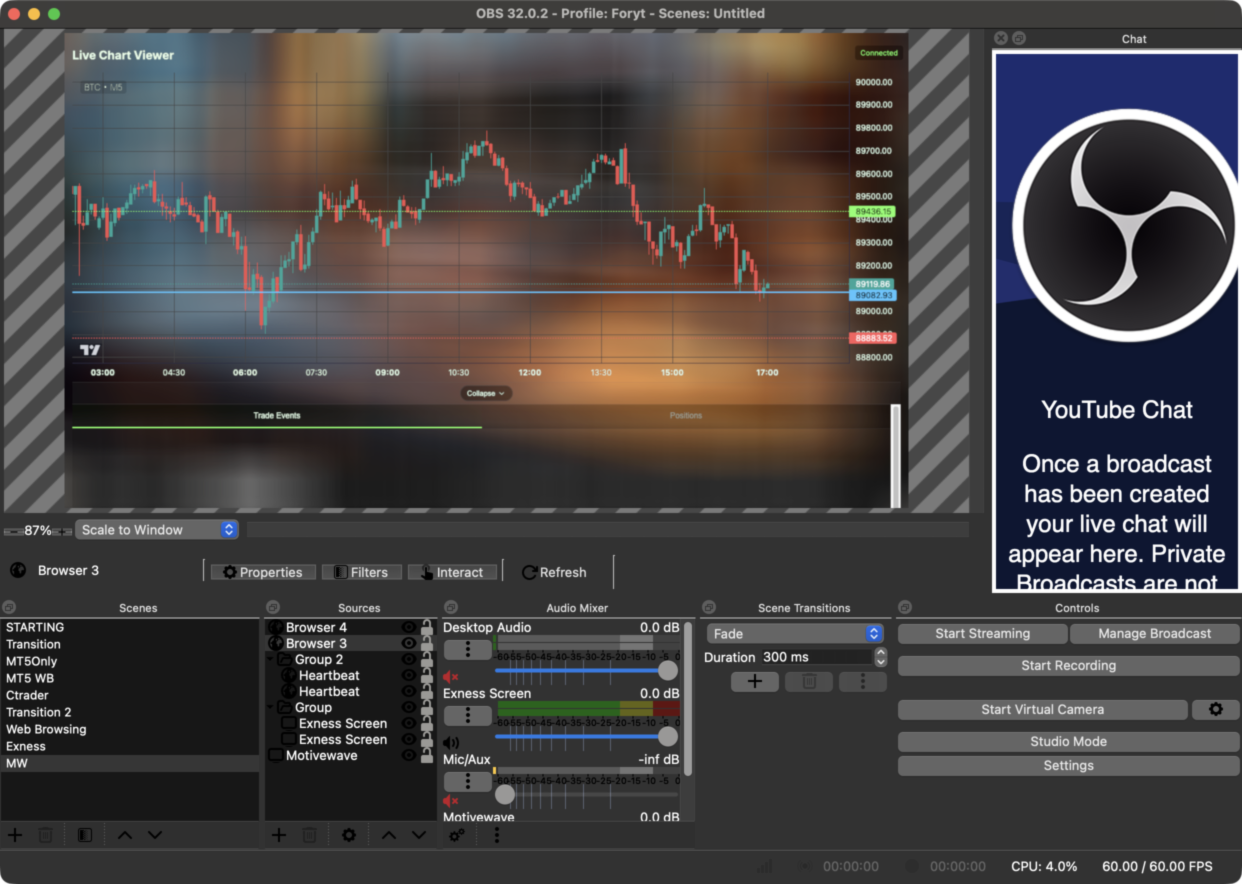Hide Browser 4 source using eye icon
Screen dimensions: 1242x884
(x=408, y=627)
